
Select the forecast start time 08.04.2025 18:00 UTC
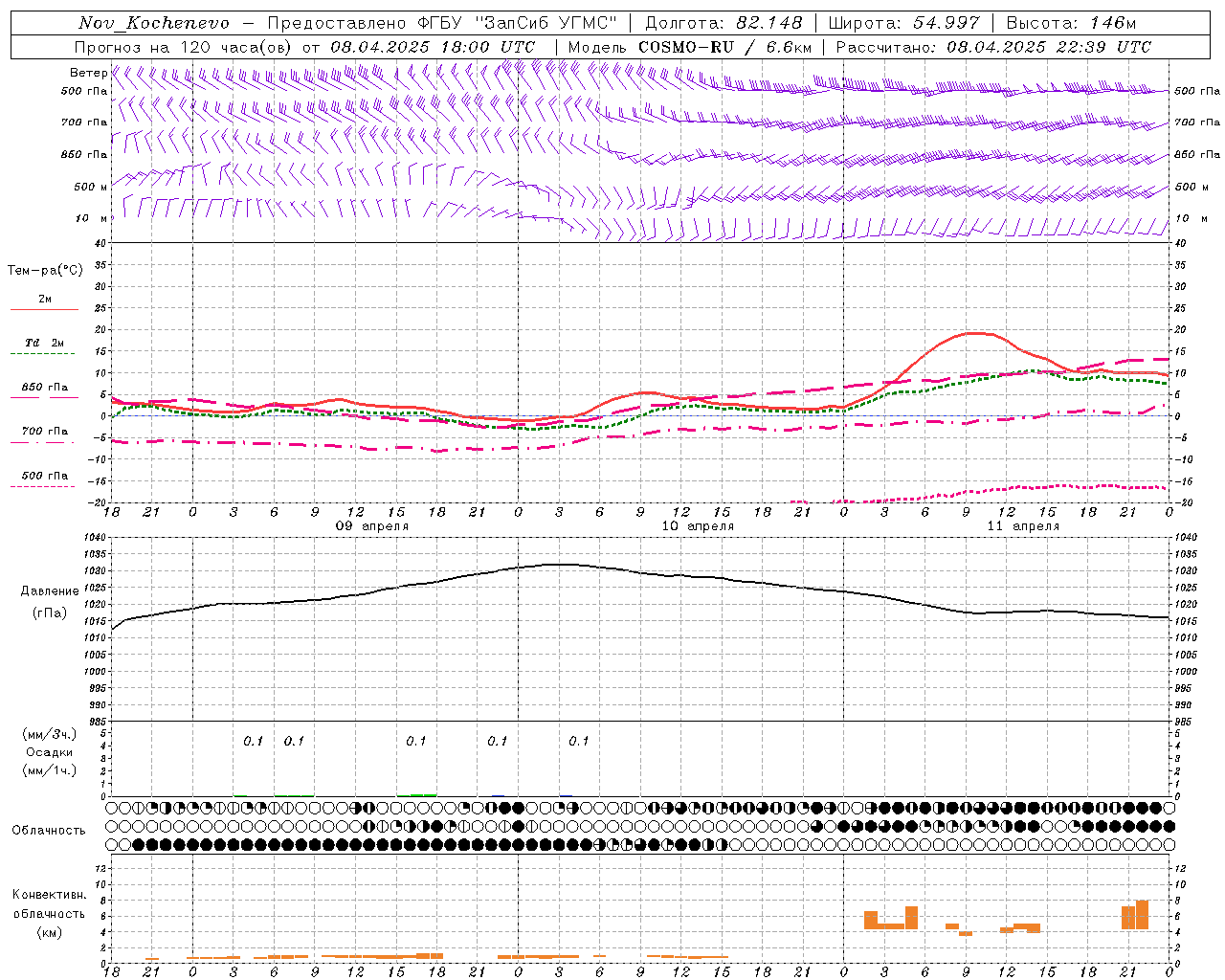[x=433, y=47]
